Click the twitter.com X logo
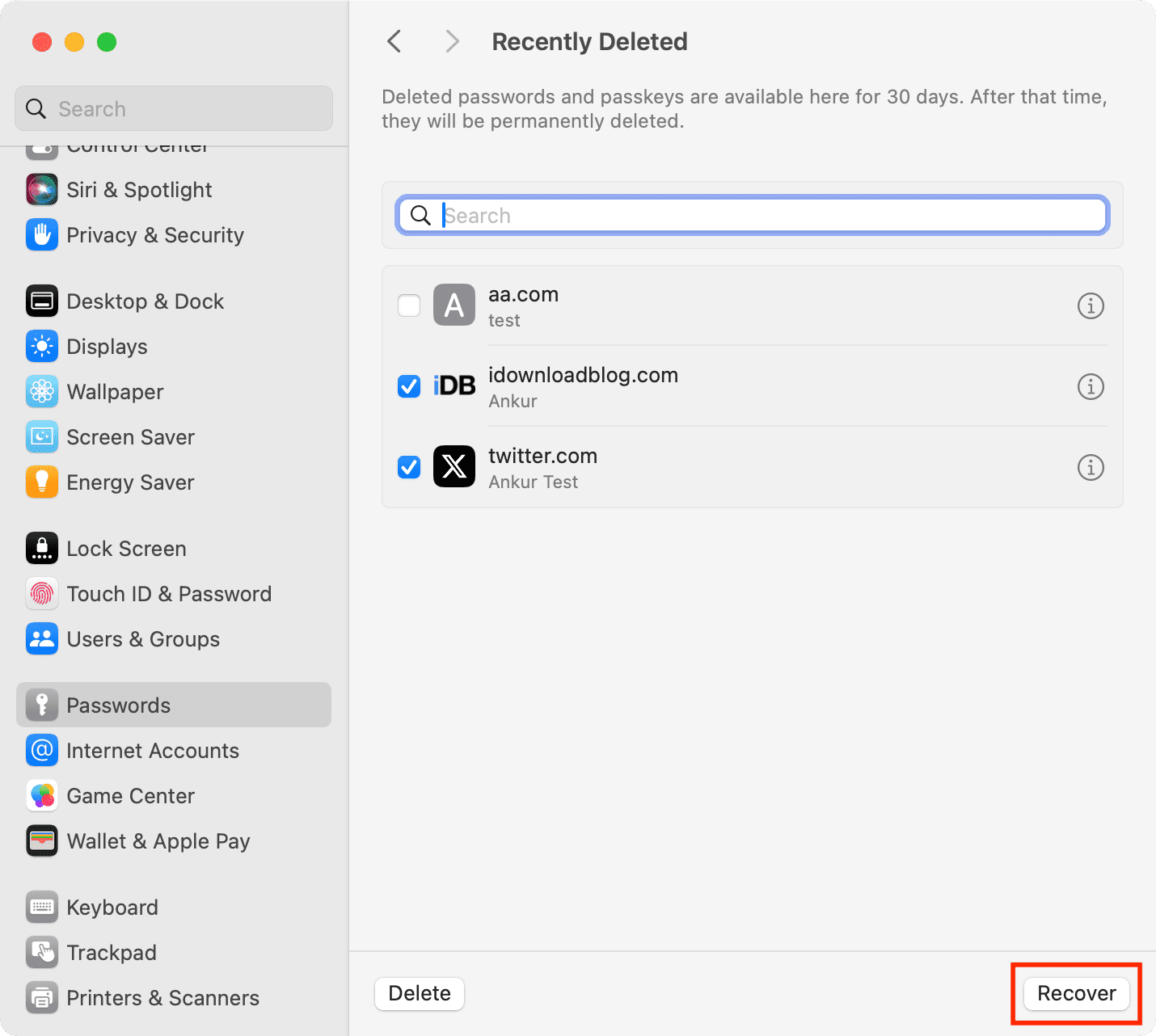Image resolution: width=1156 pixels, height=1036 pixels. tap(454, 466)
